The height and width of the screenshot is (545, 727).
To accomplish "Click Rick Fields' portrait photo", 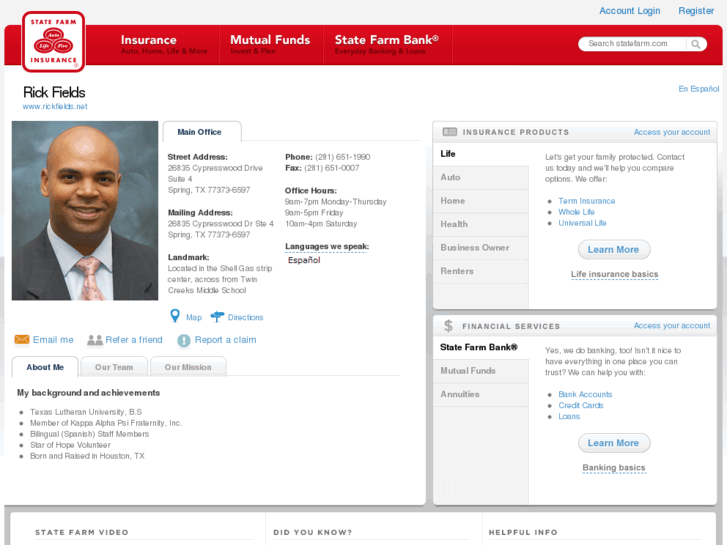I will tap(85, 211).
